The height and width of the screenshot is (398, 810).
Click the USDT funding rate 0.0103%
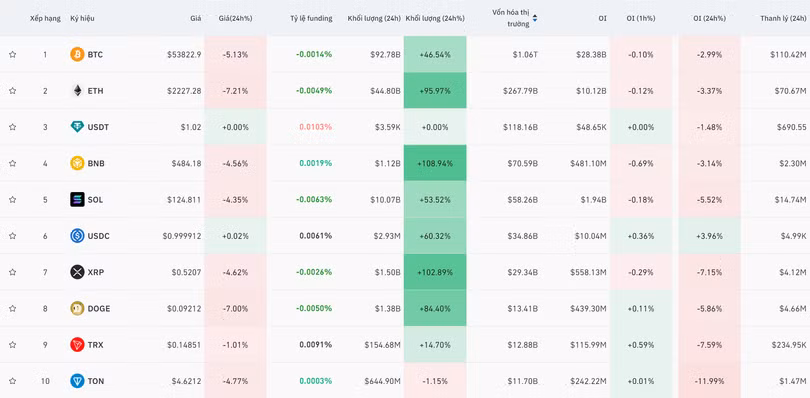pyautogui.click(x=316, y=127)
